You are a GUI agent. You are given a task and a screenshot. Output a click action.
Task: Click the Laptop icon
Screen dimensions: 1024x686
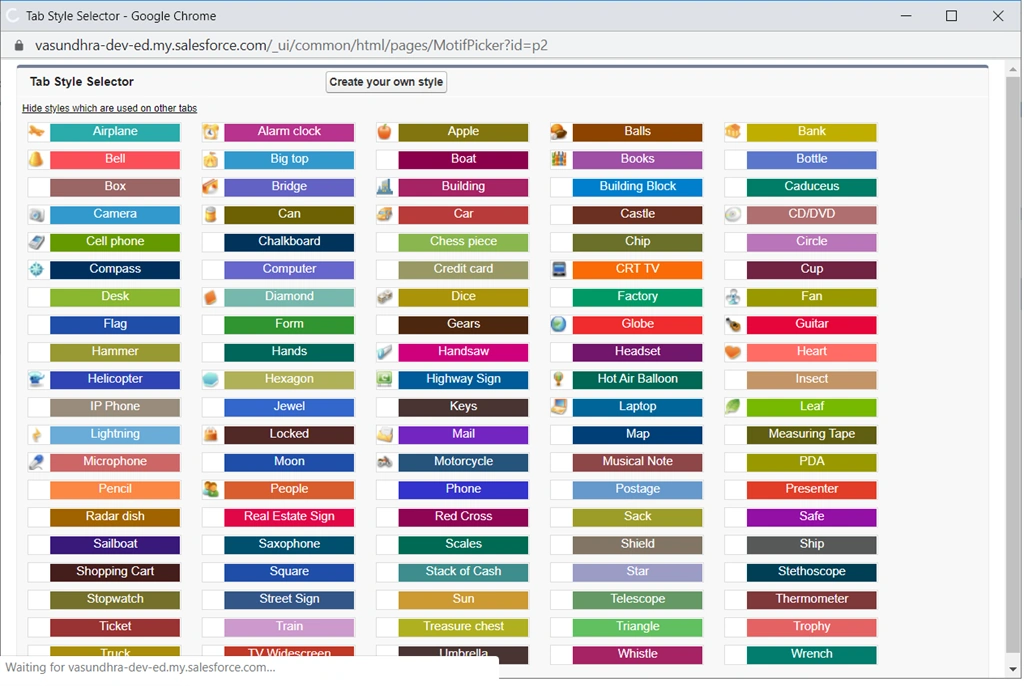[559, 407]
